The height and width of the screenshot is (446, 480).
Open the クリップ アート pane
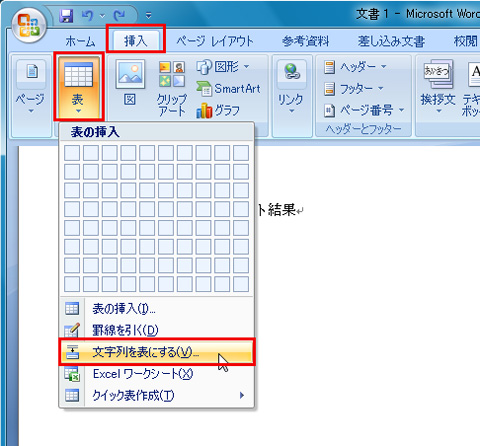coord(172,89)
